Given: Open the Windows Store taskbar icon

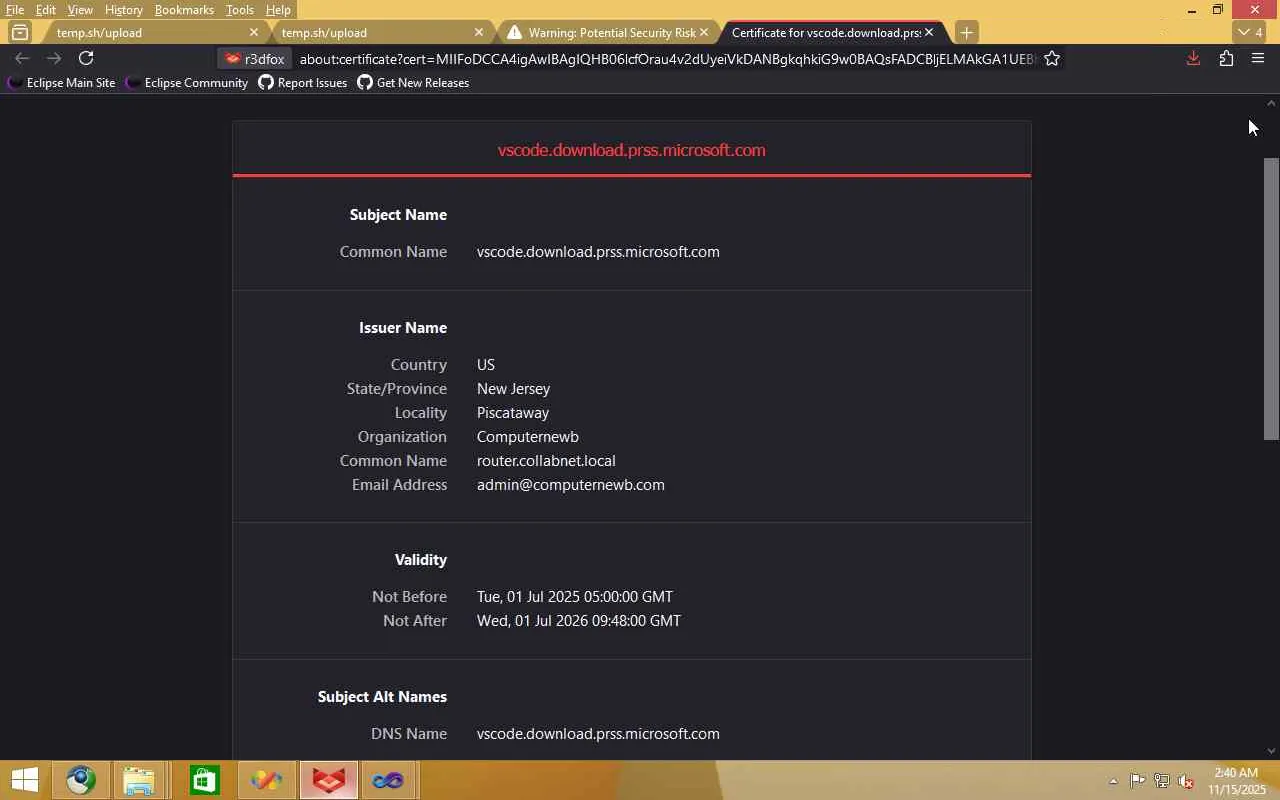Looking at the screenshot, I should coord(204,780).
